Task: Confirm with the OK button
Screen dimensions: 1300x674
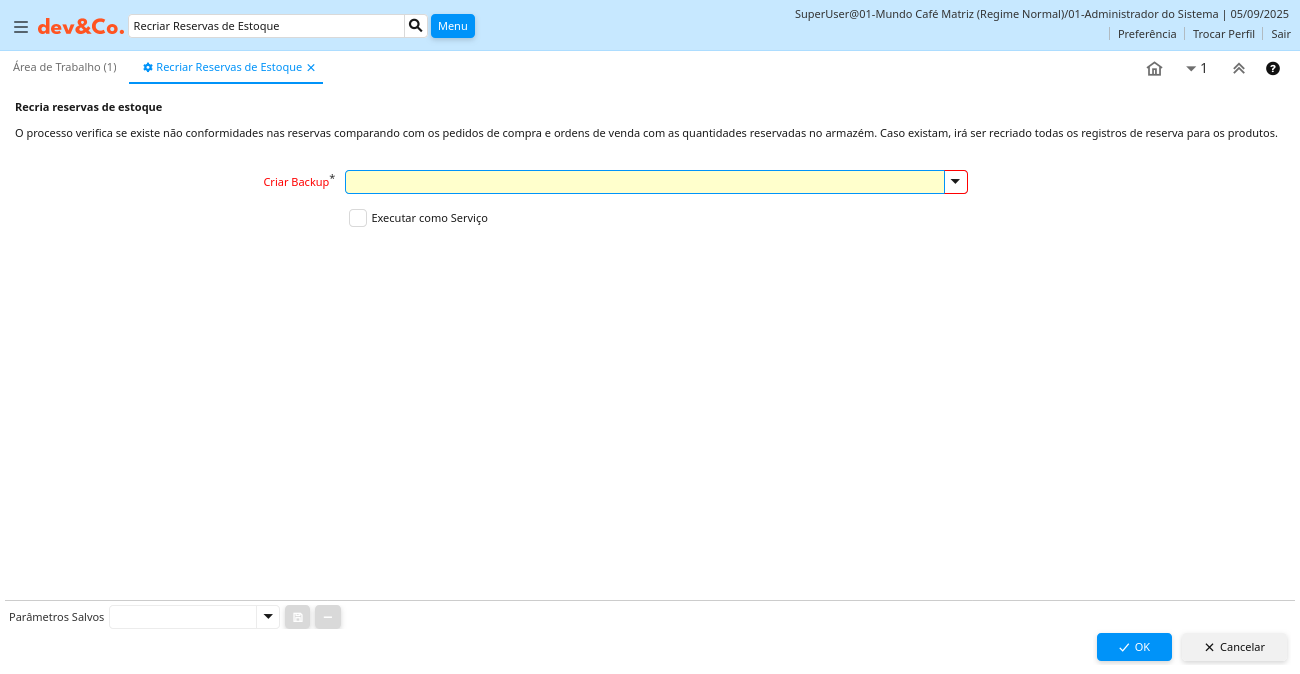Action: [x=1134, y=647]
